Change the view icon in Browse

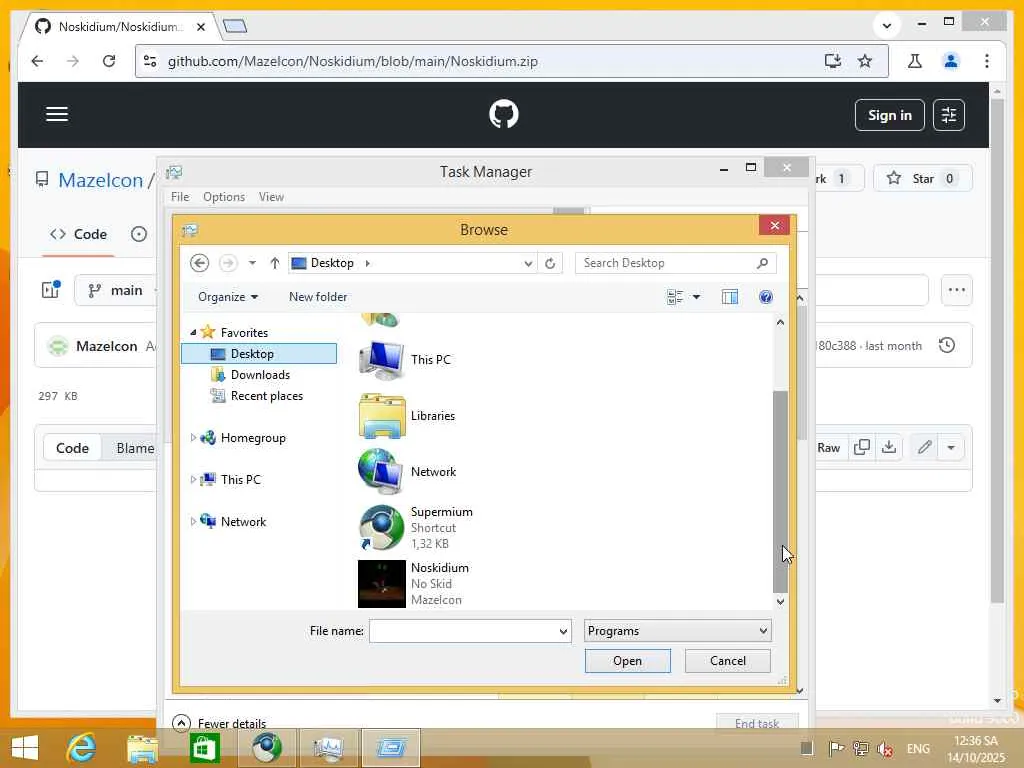(x=675, y=297)
